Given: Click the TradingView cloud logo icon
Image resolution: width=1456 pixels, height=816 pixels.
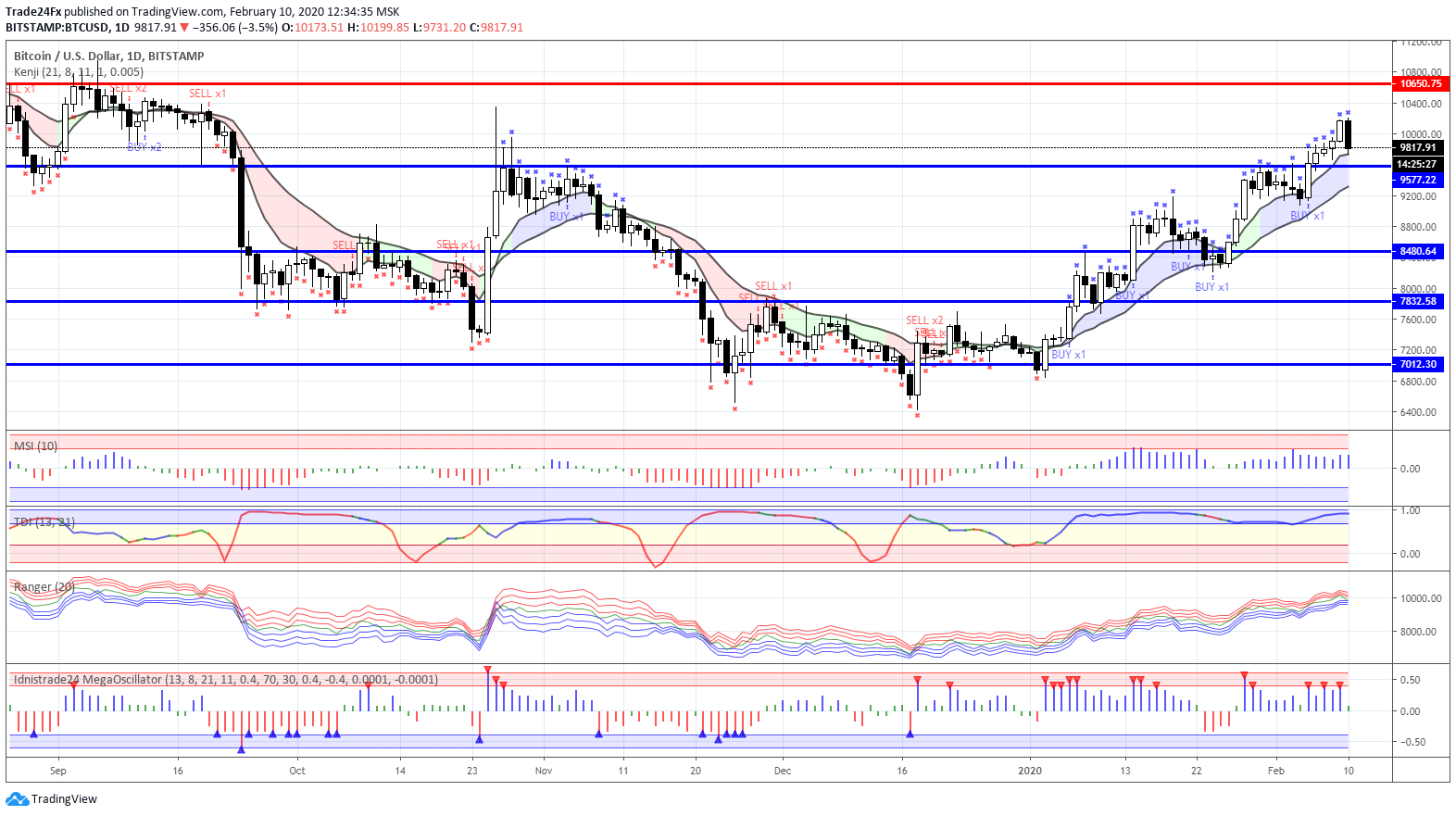Looking at the screenshot, I should point(17,798).
